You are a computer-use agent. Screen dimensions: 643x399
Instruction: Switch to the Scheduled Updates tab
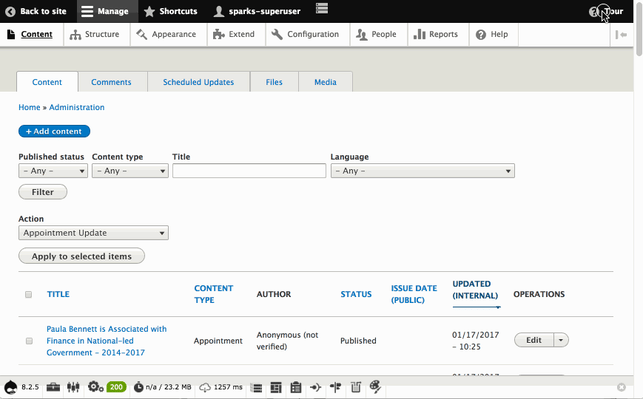(198, 82)
